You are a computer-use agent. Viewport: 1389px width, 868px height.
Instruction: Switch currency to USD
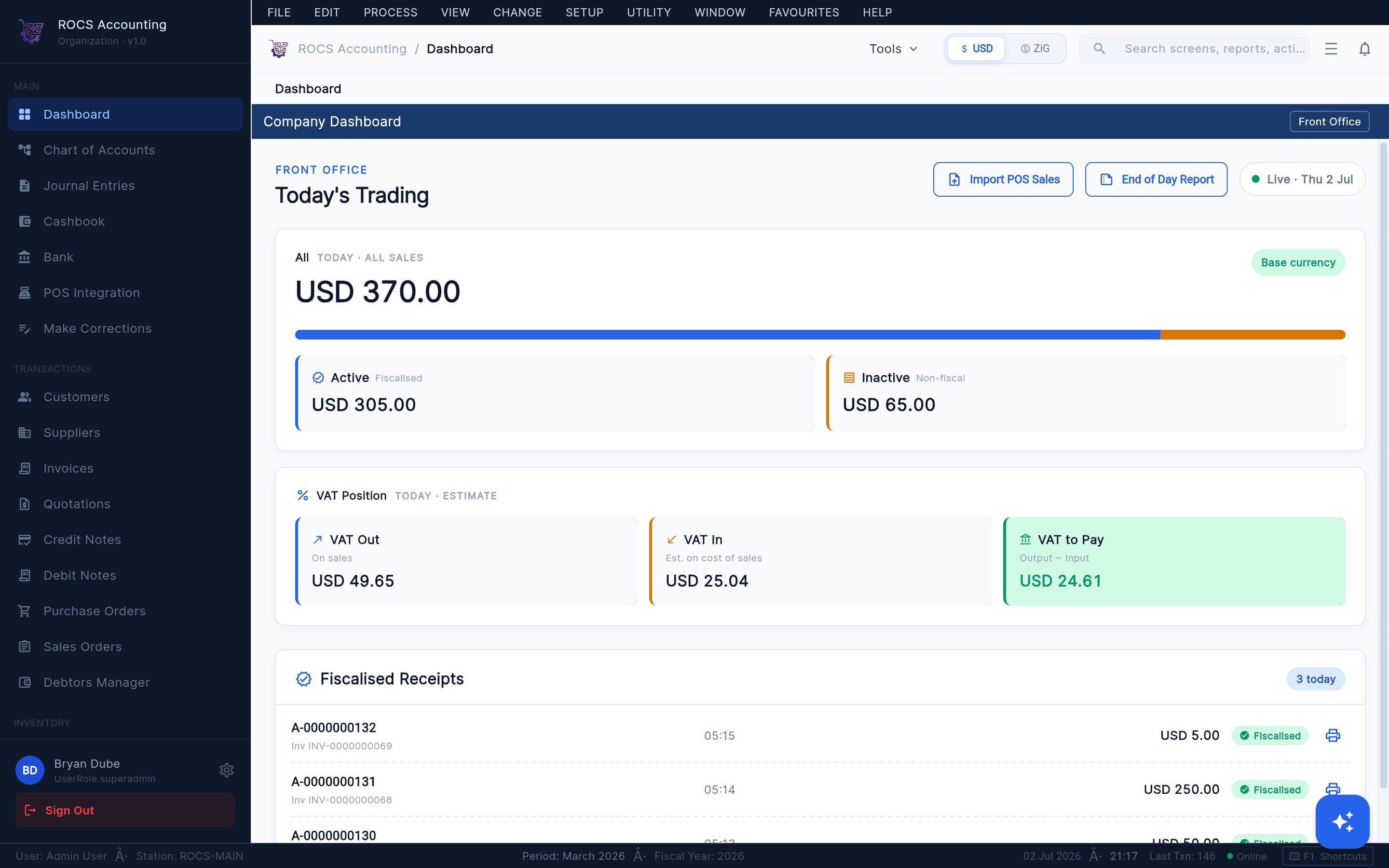pyautogui.click(x=976, y=49)
